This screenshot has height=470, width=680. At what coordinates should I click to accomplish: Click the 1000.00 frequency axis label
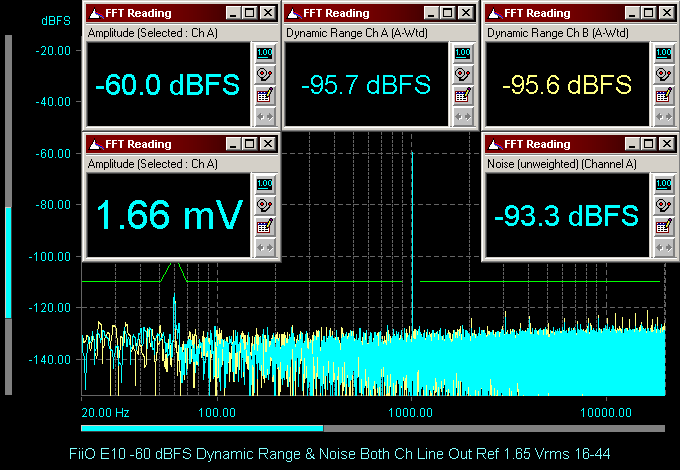point(410,412)
